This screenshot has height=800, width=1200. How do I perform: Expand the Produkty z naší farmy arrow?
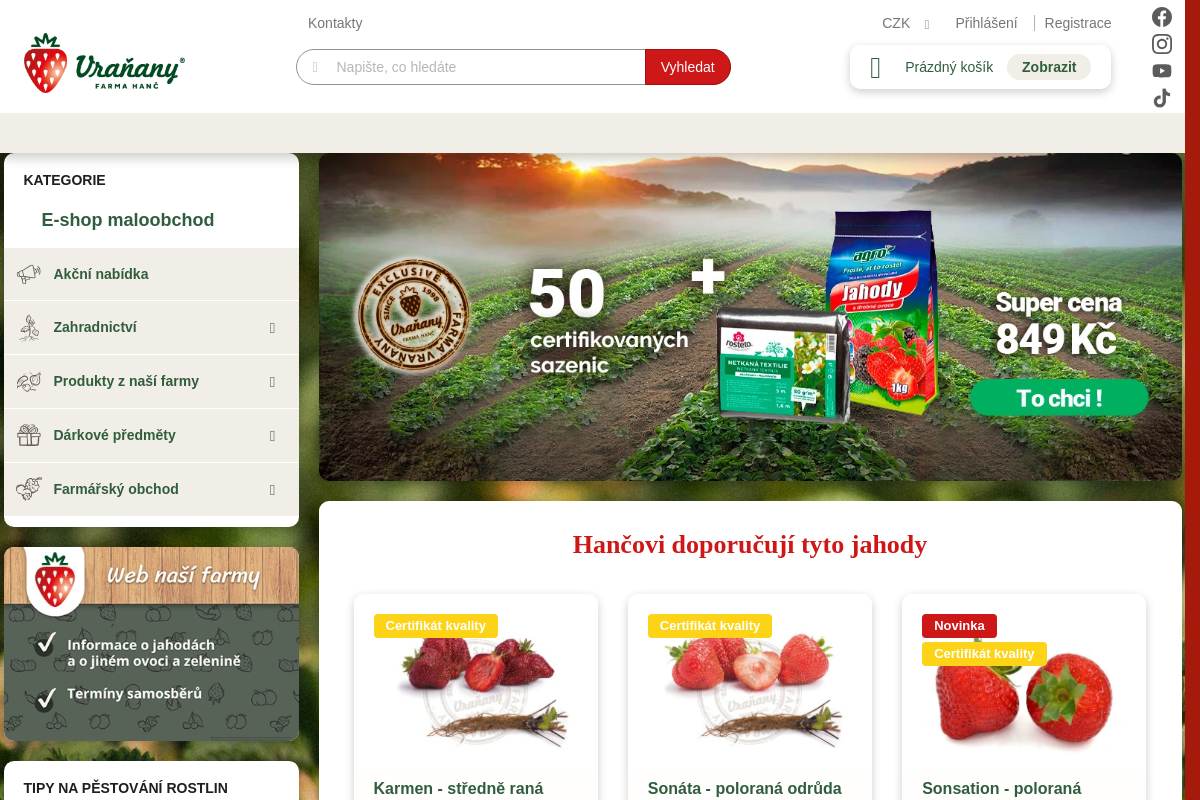point(272,382)
